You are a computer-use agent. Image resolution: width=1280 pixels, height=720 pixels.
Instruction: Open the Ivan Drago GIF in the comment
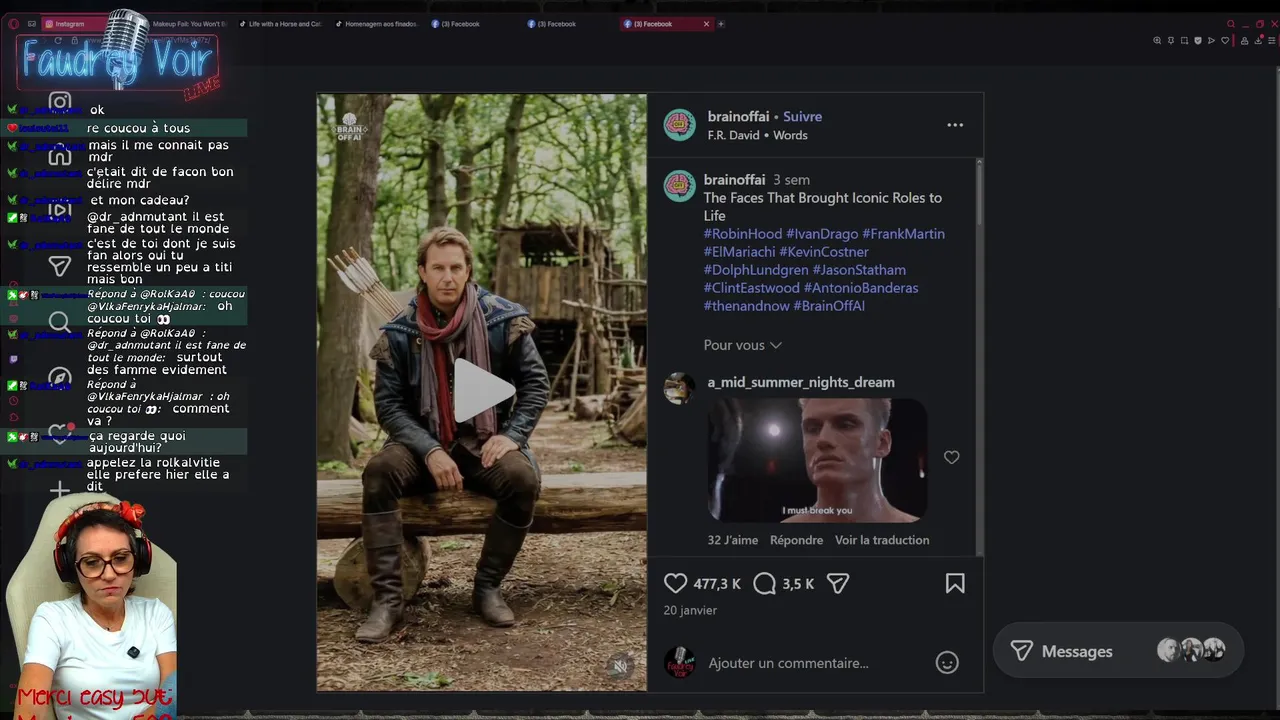click(817, 460)
